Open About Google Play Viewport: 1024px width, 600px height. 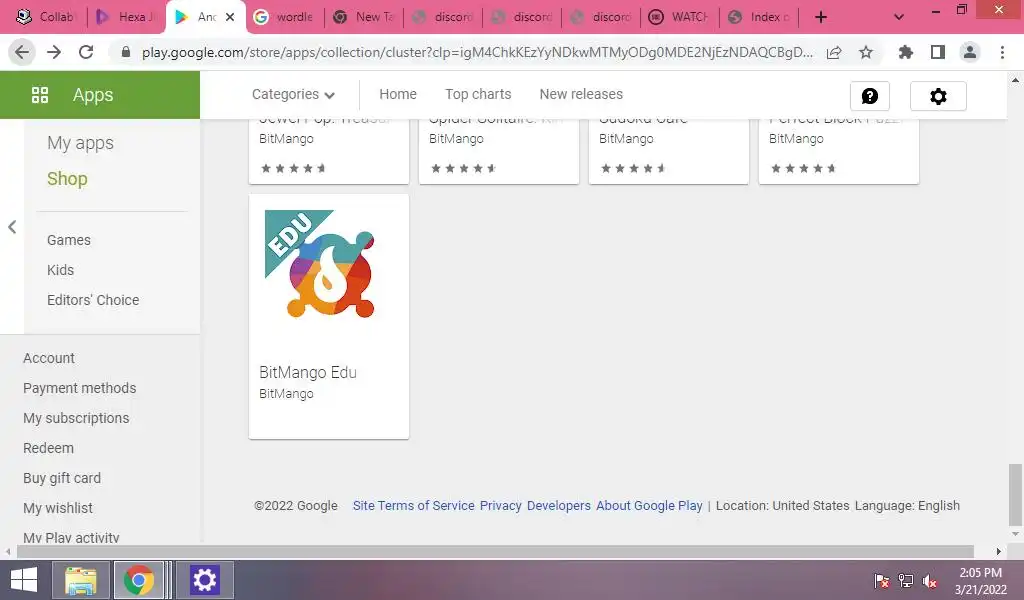649,505
